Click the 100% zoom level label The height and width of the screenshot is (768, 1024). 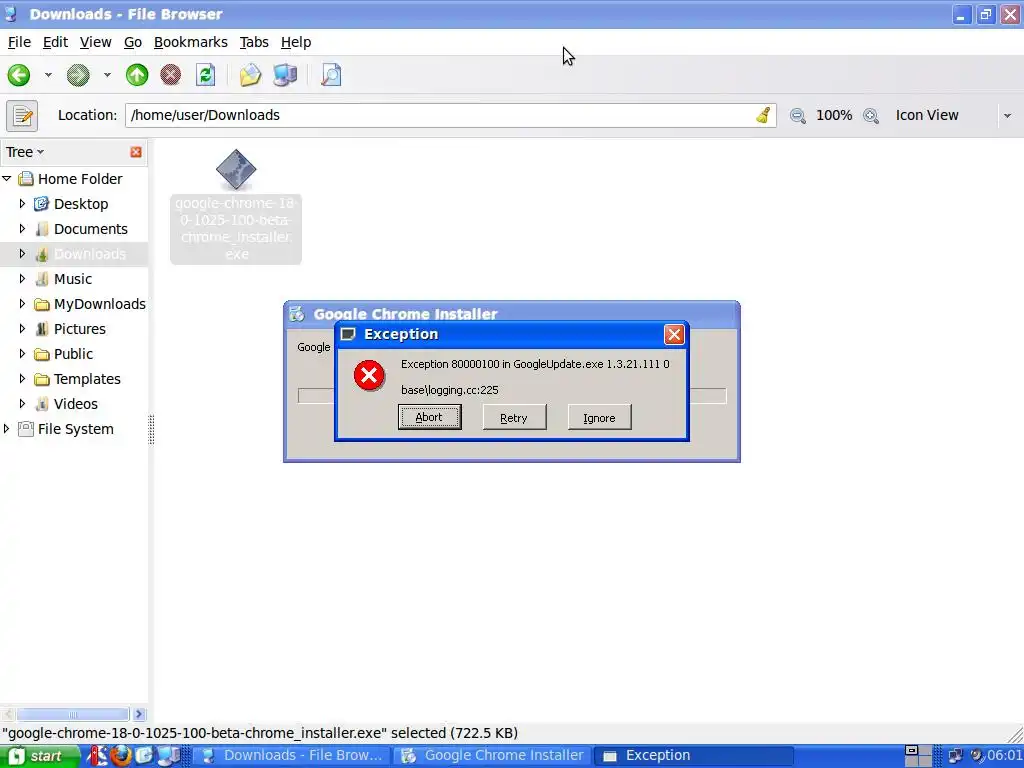click(834, 116)
